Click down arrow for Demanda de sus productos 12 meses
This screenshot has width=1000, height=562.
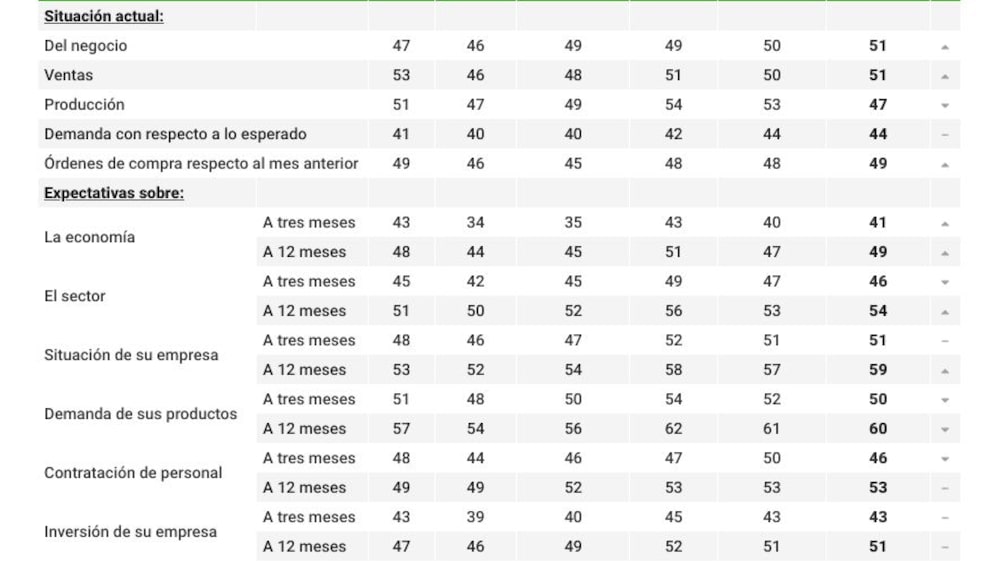(x=945, y=429)
